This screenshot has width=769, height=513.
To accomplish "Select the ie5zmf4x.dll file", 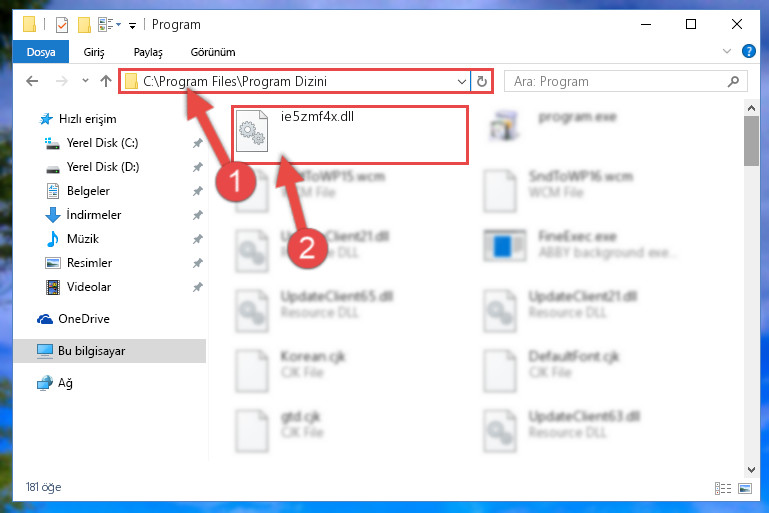I will (x=350, y=135).
